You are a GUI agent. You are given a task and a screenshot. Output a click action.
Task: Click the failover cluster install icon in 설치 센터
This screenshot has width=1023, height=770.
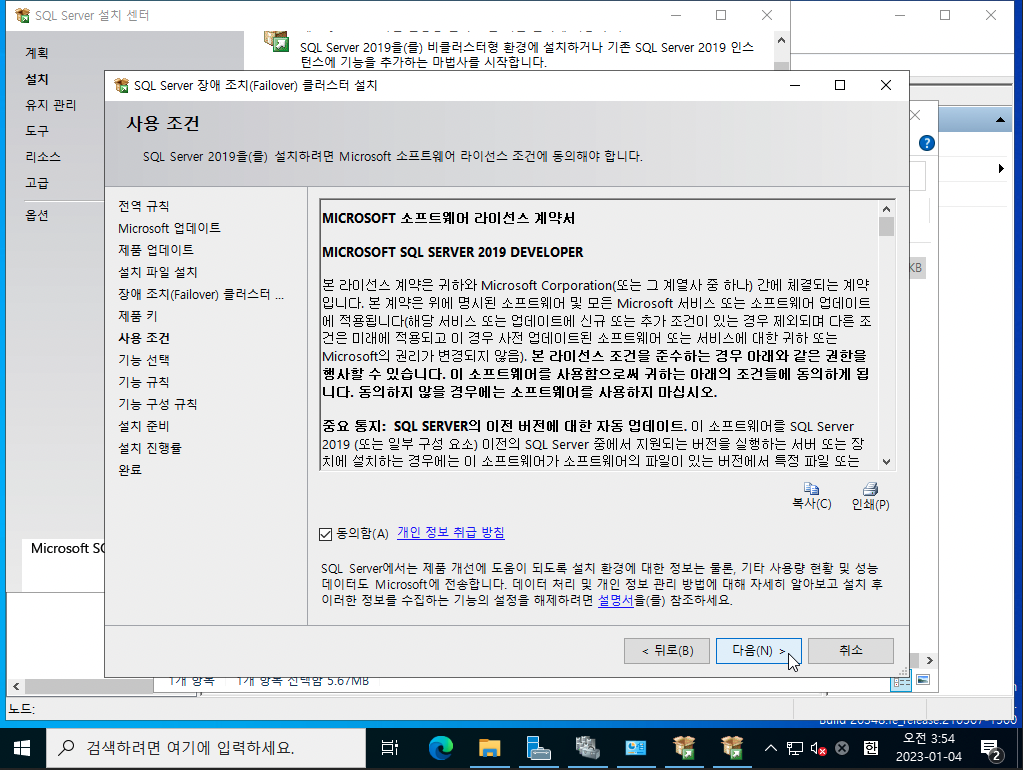click(x=276, y=41)
